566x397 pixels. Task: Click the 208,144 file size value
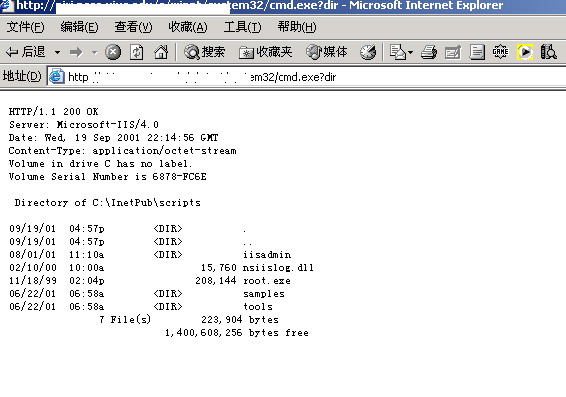pos(215,281)
